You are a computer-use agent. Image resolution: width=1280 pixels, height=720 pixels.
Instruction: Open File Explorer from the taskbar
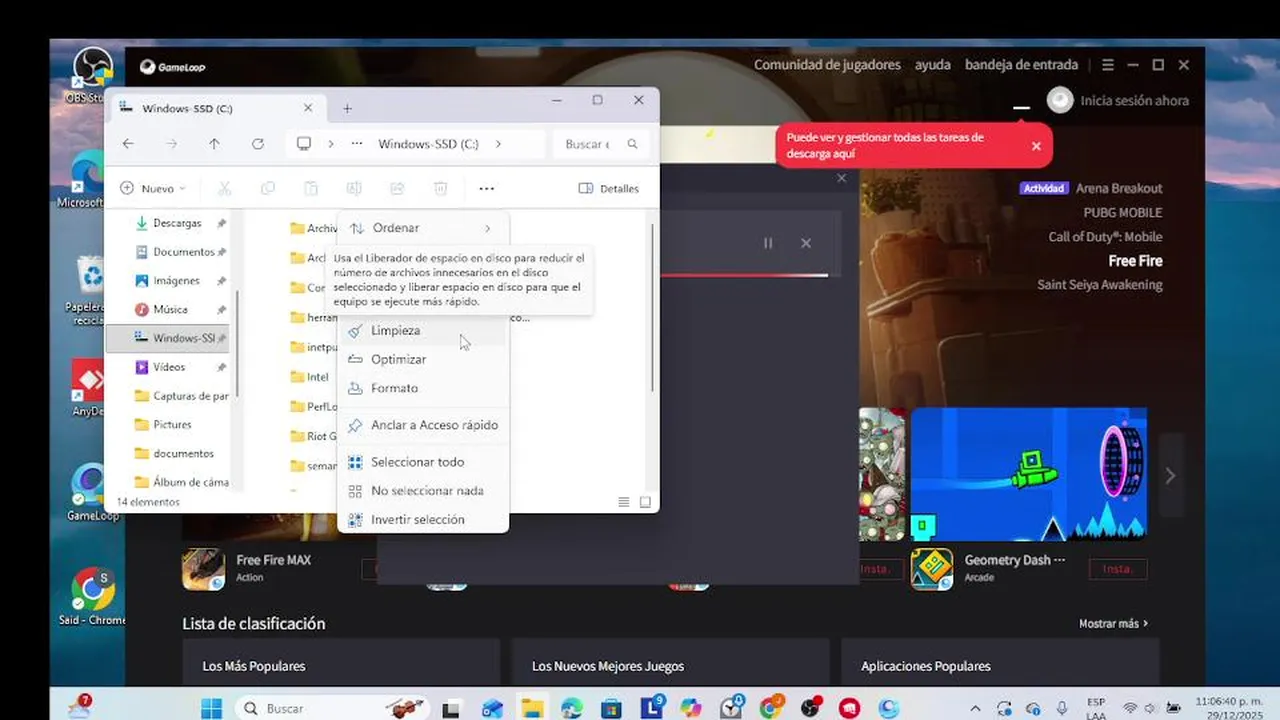point(532,708)
